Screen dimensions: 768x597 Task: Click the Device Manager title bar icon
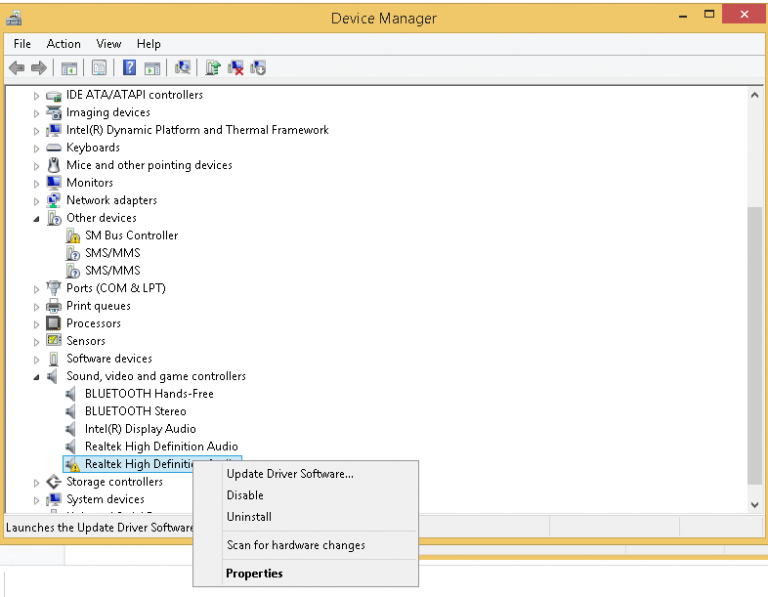14,18
